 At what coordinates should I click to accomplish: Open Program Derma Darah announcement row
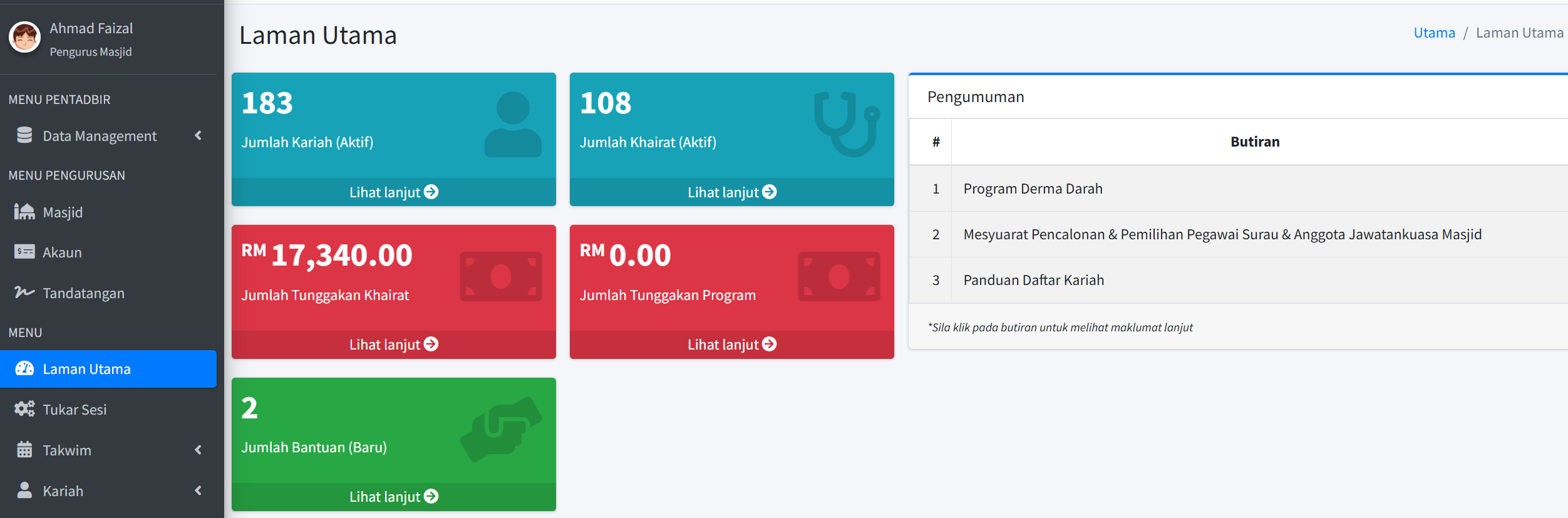[x=1033, y=189]
